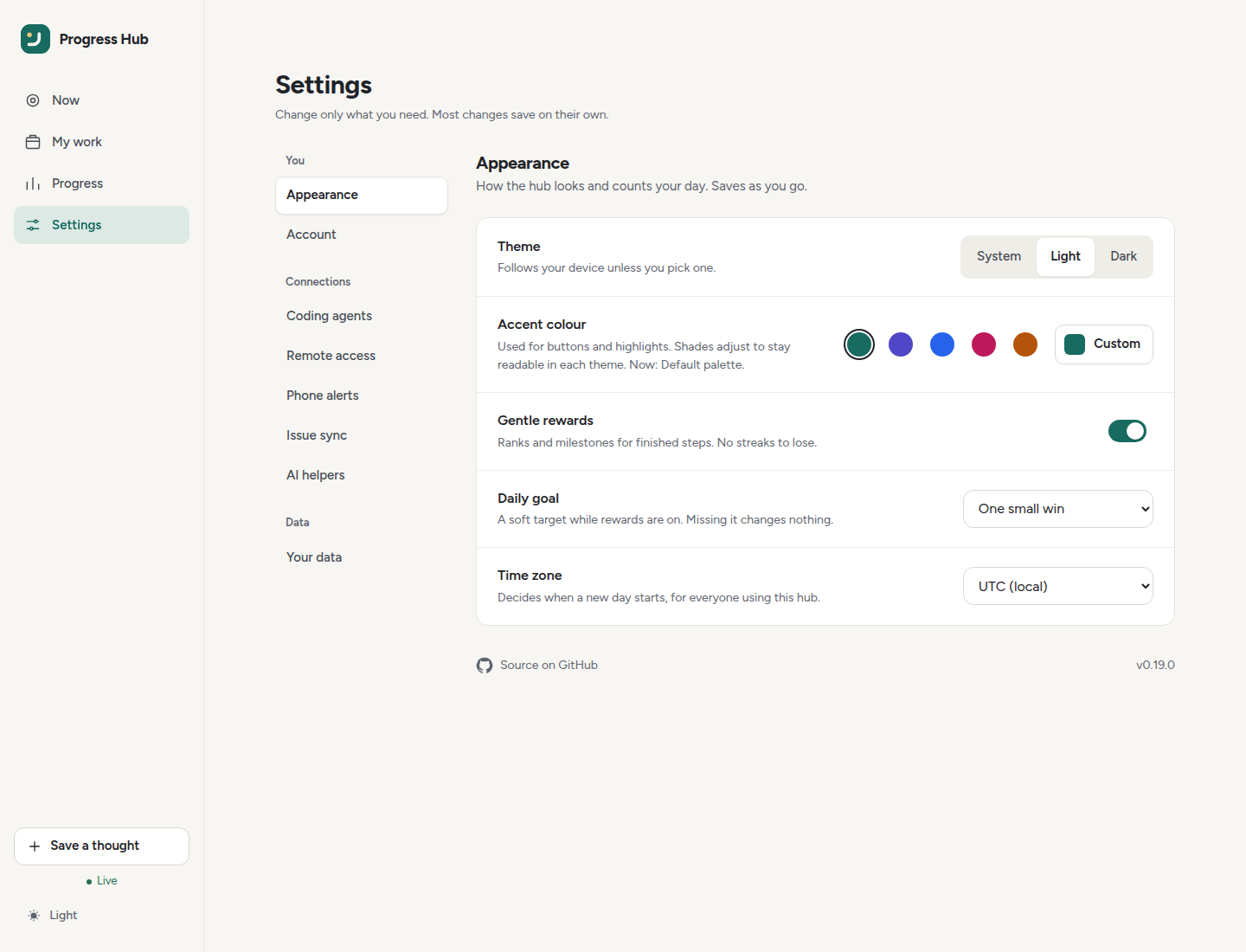This screenshot has width=1246, height=952.
Task: Pick the blue accent colour swatch
Action: pos(942,344)
